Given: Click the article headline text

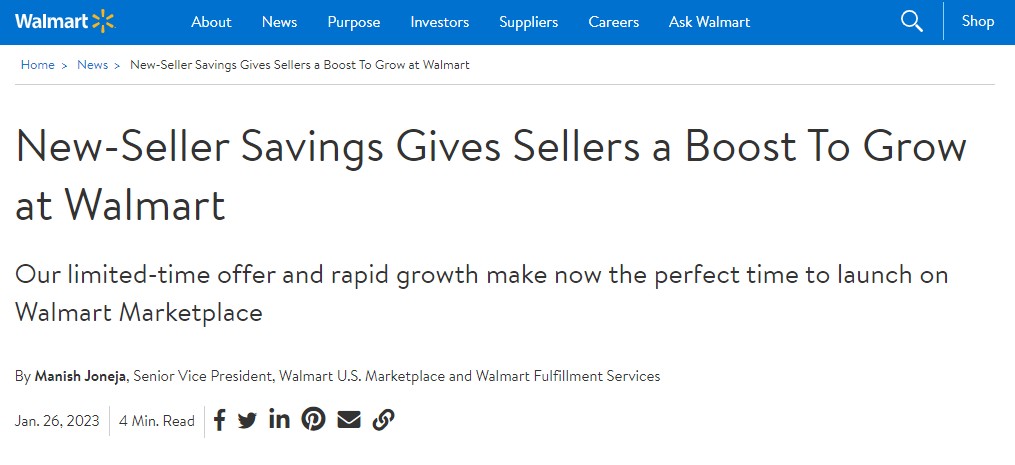Looking at the screenshot, I should click(491, 175).
